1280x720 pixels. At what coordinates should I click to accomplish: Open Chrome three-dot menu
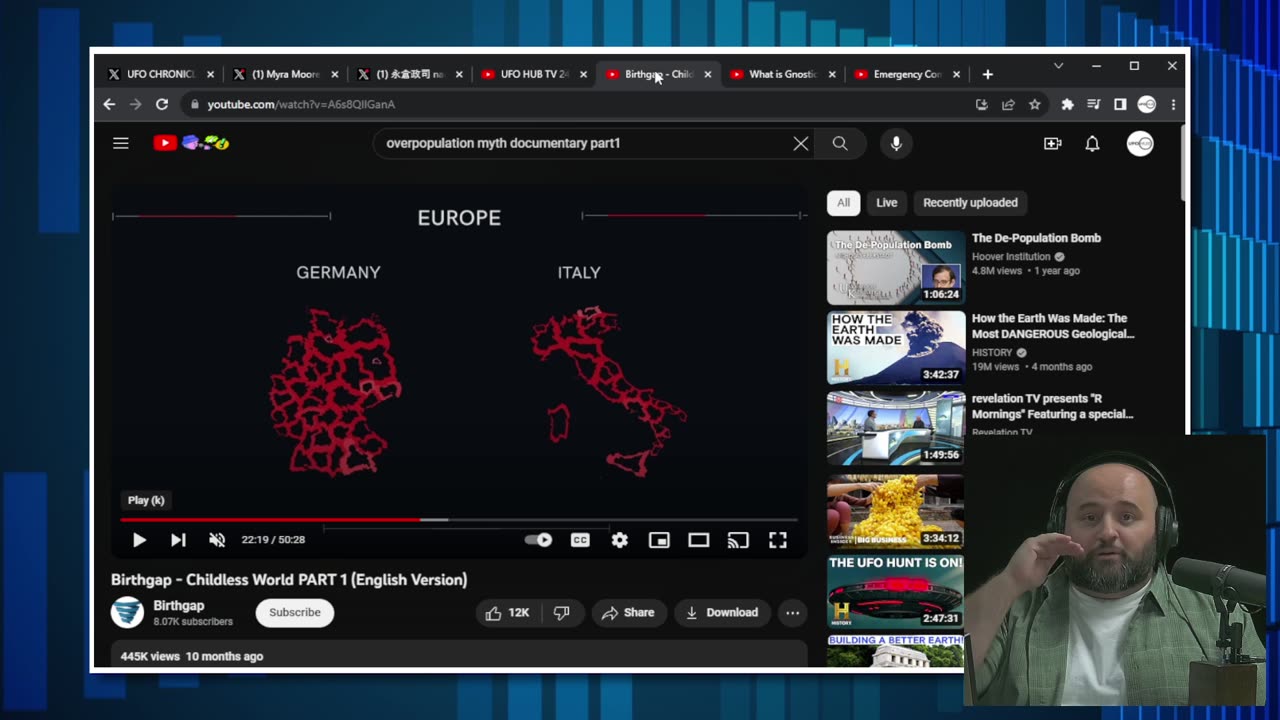tap(1173, 104)
